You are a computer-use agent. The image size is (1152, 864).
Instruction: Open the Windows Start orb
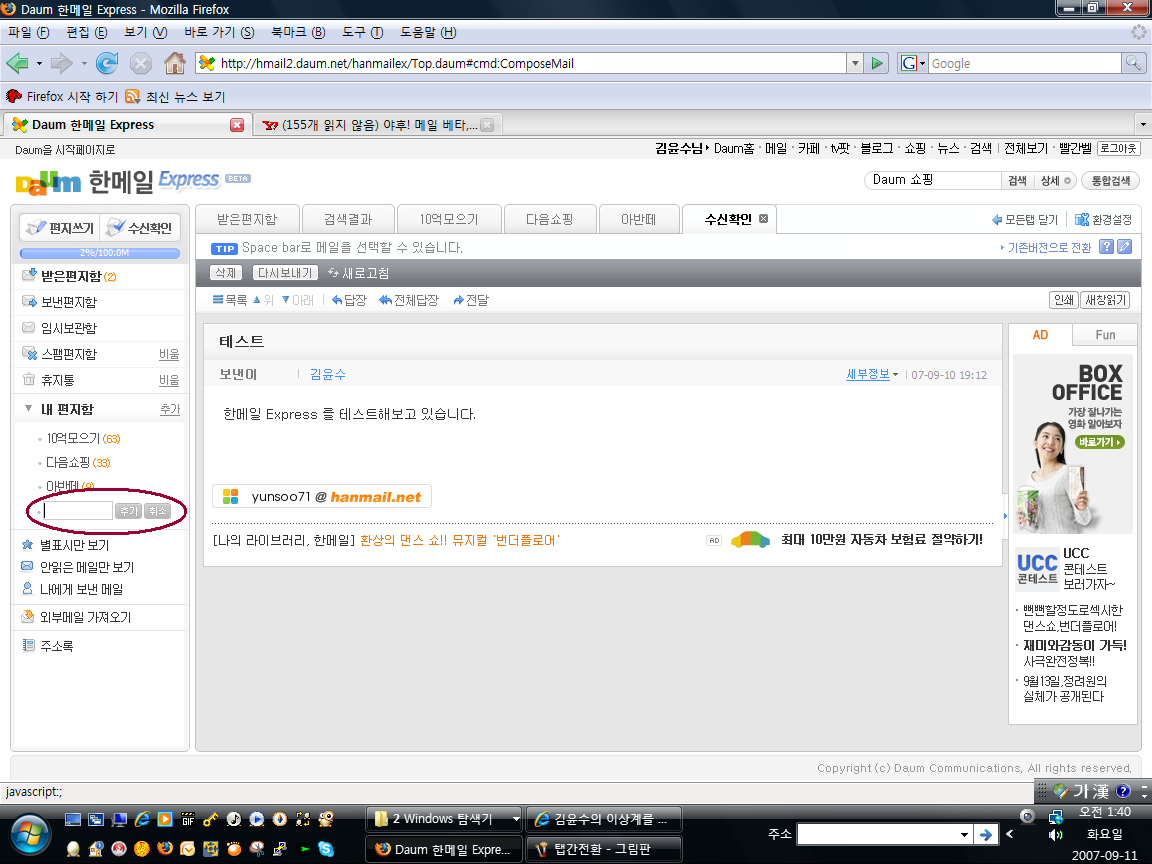30,835
